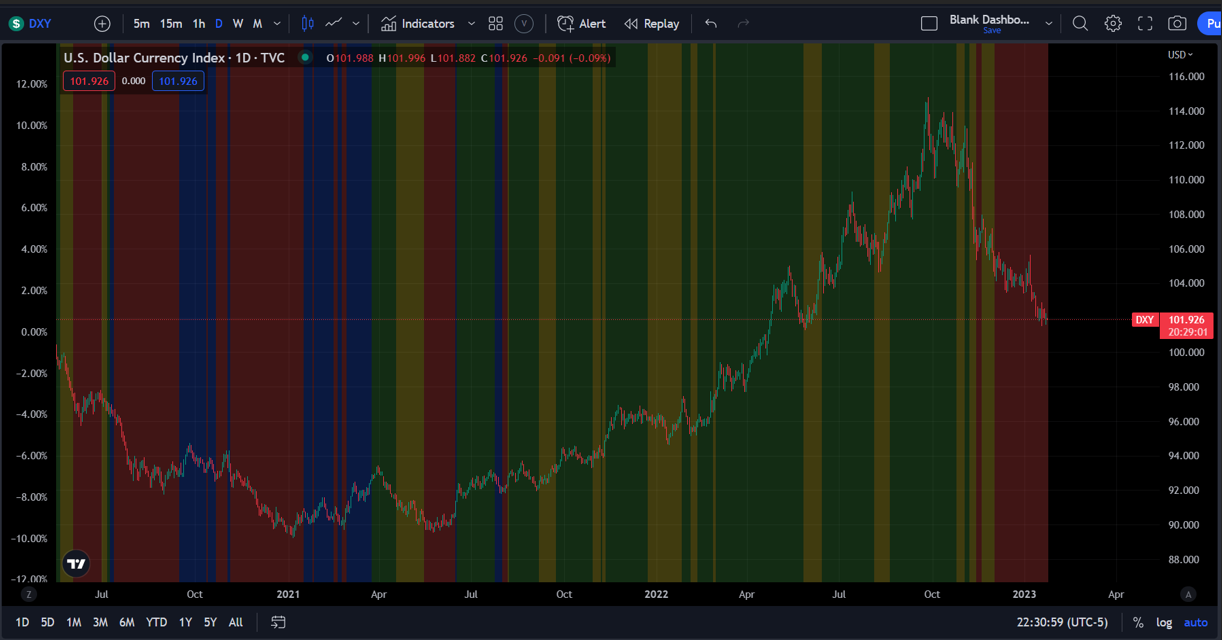Open the layout setup square icon
The height and width of the screenshot is (640, 1222).
[x=929, y=23]
